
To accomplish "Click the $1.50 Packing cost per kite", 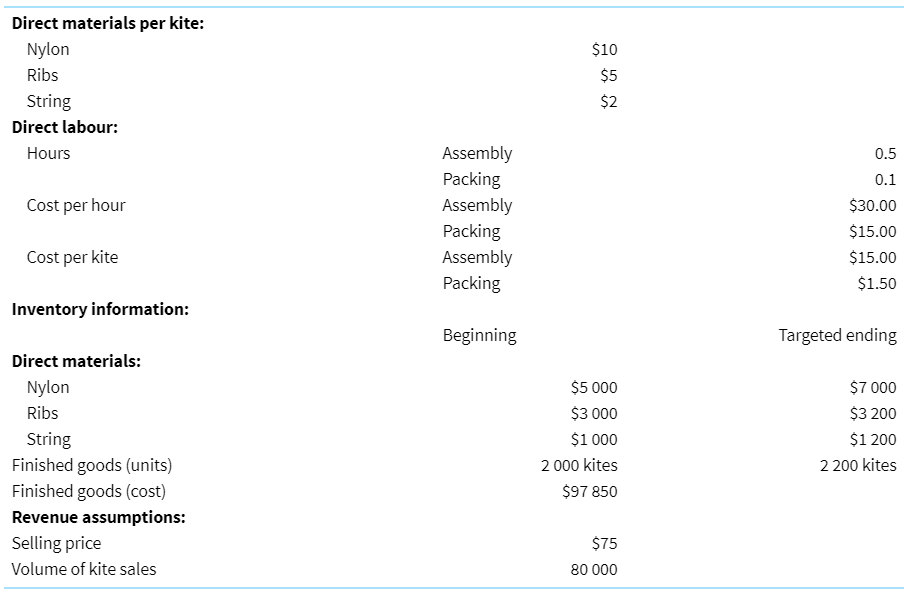I will coord(877,283).
